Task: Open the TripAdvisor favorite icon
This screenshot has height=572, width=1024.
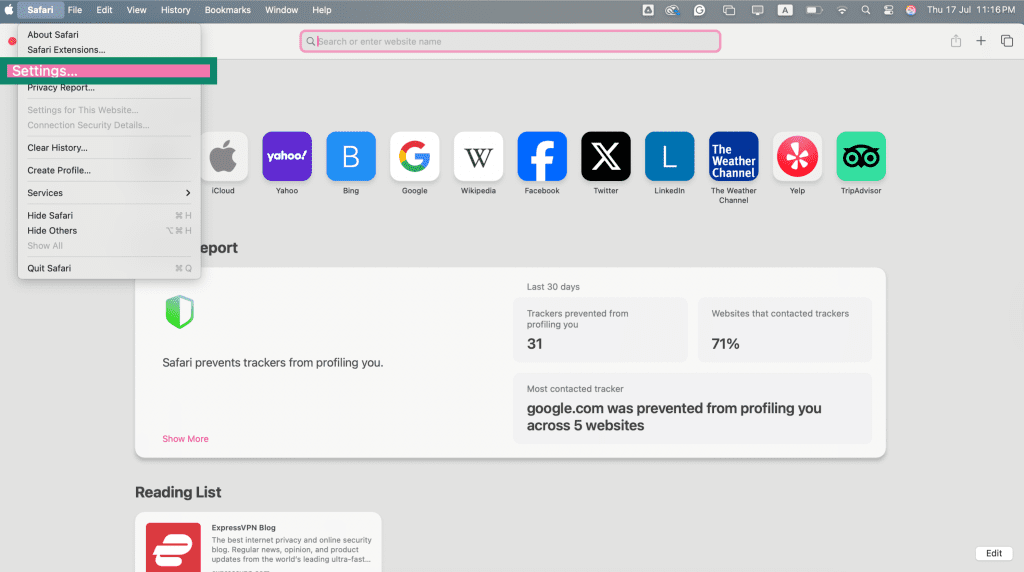Action: click(861, 157)
